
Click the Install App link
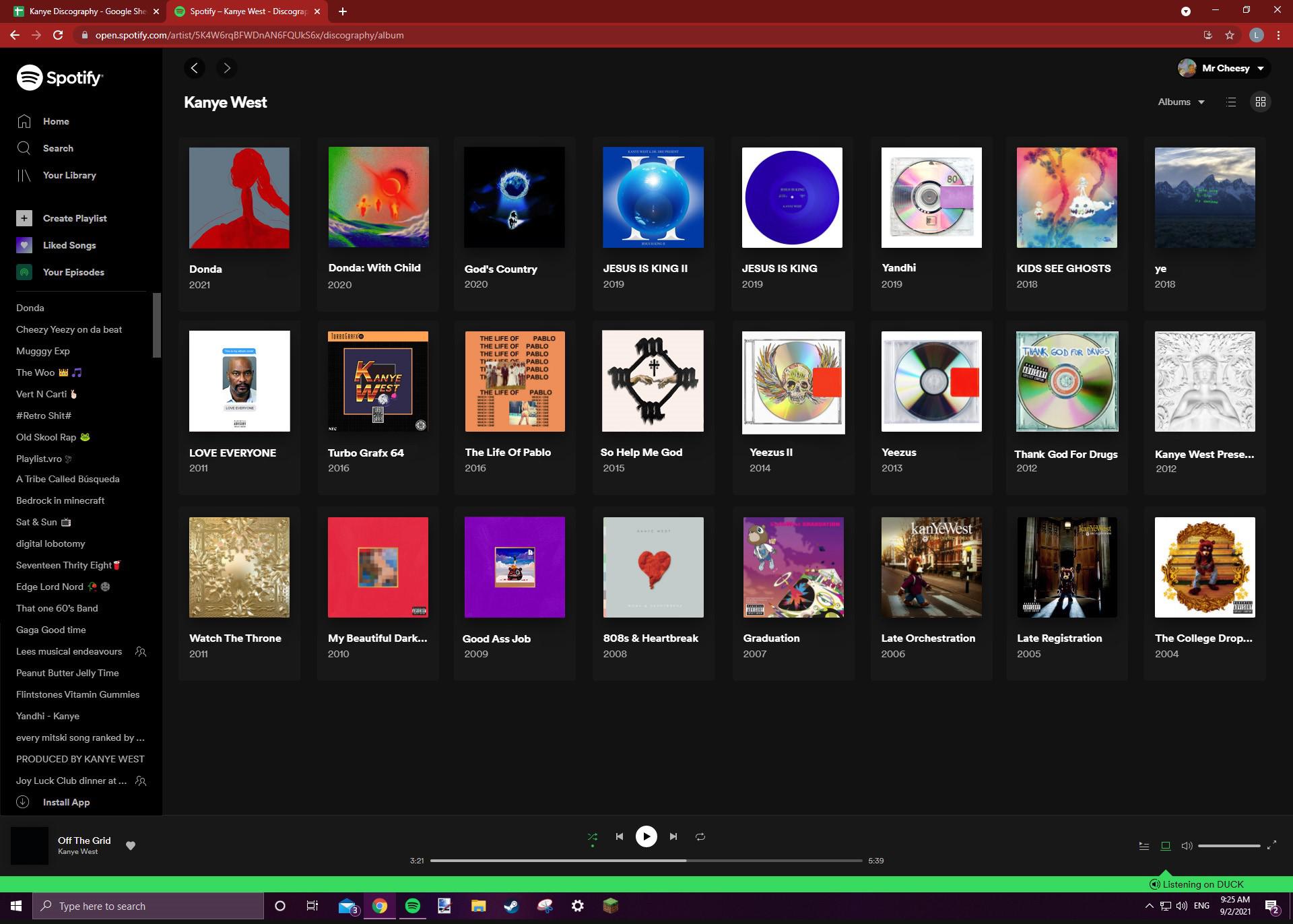pyautogui.click(x=65, y=802)
